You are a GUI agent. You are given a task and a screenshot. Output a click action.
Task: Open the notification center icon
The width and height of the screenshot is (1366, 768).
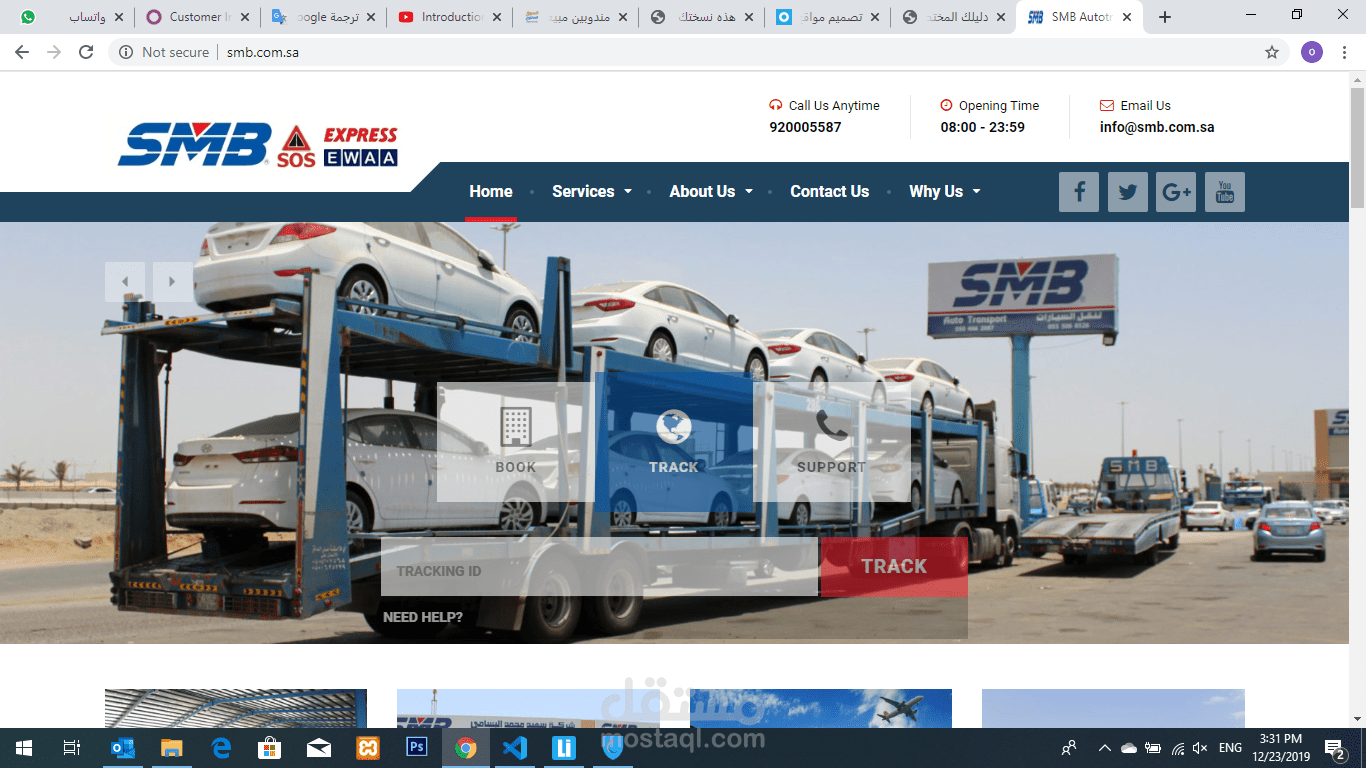tap(1335, 747)
